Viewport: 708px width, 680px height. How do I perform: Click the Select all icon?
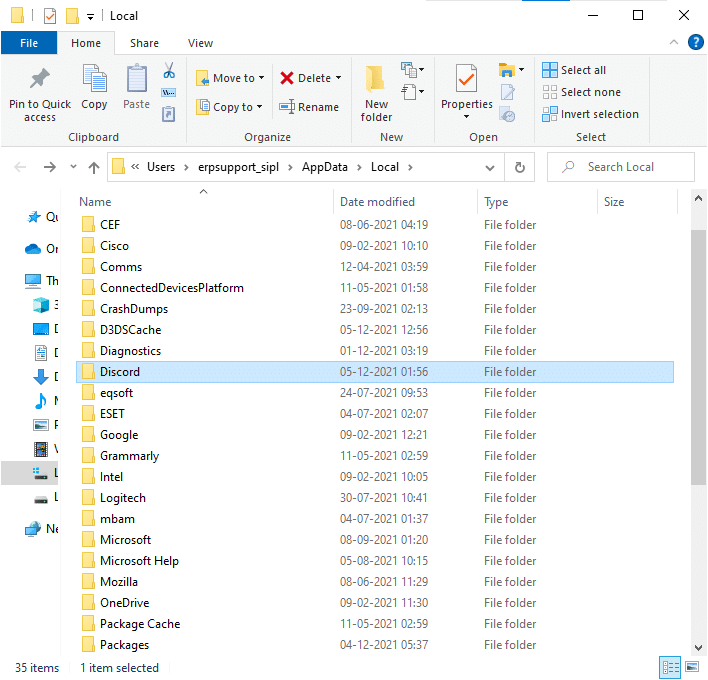click(x=550, y=70)
